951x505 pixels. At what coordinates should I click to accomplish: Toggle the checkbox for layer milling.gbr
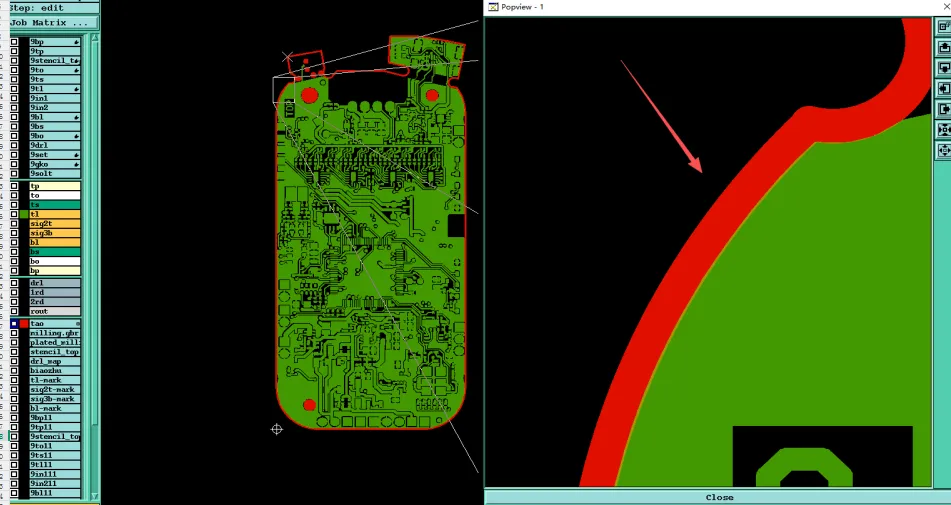tap(14, 333)
